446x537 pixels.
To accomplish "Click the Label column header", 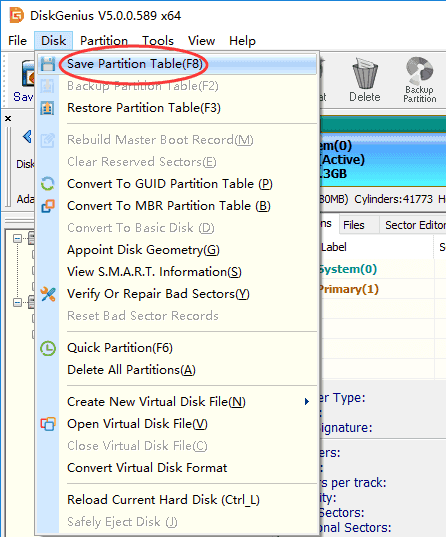I will (377, 247).
